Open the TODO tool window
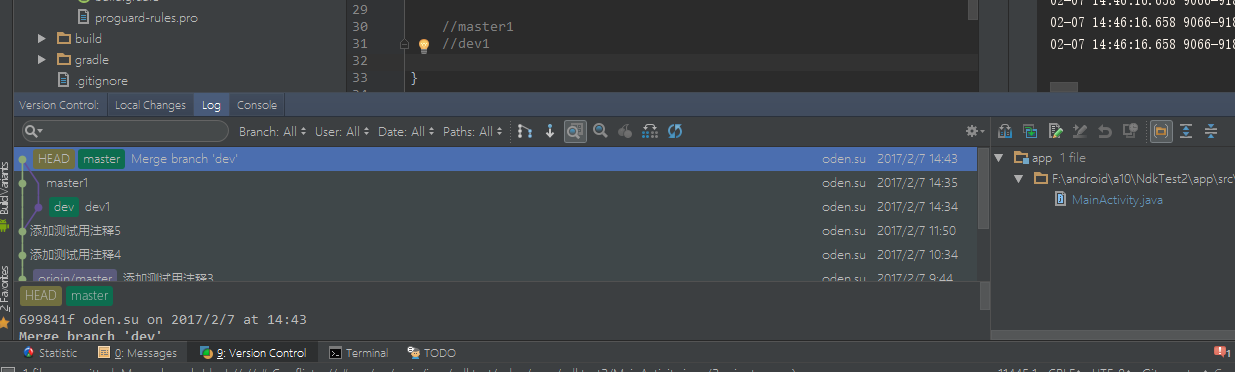Image resolution: width=1235 pixels, height=372 pixels. coord(431,353)
